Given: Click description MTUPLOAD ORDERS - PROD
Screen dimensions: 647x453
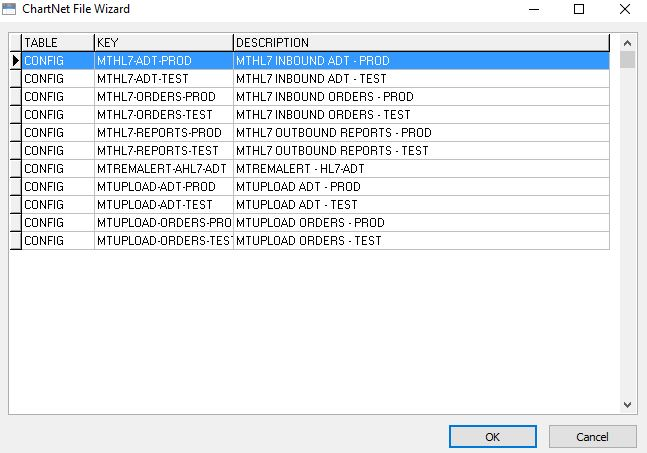Looking at the screenshot, I should (x=421, y=223).
